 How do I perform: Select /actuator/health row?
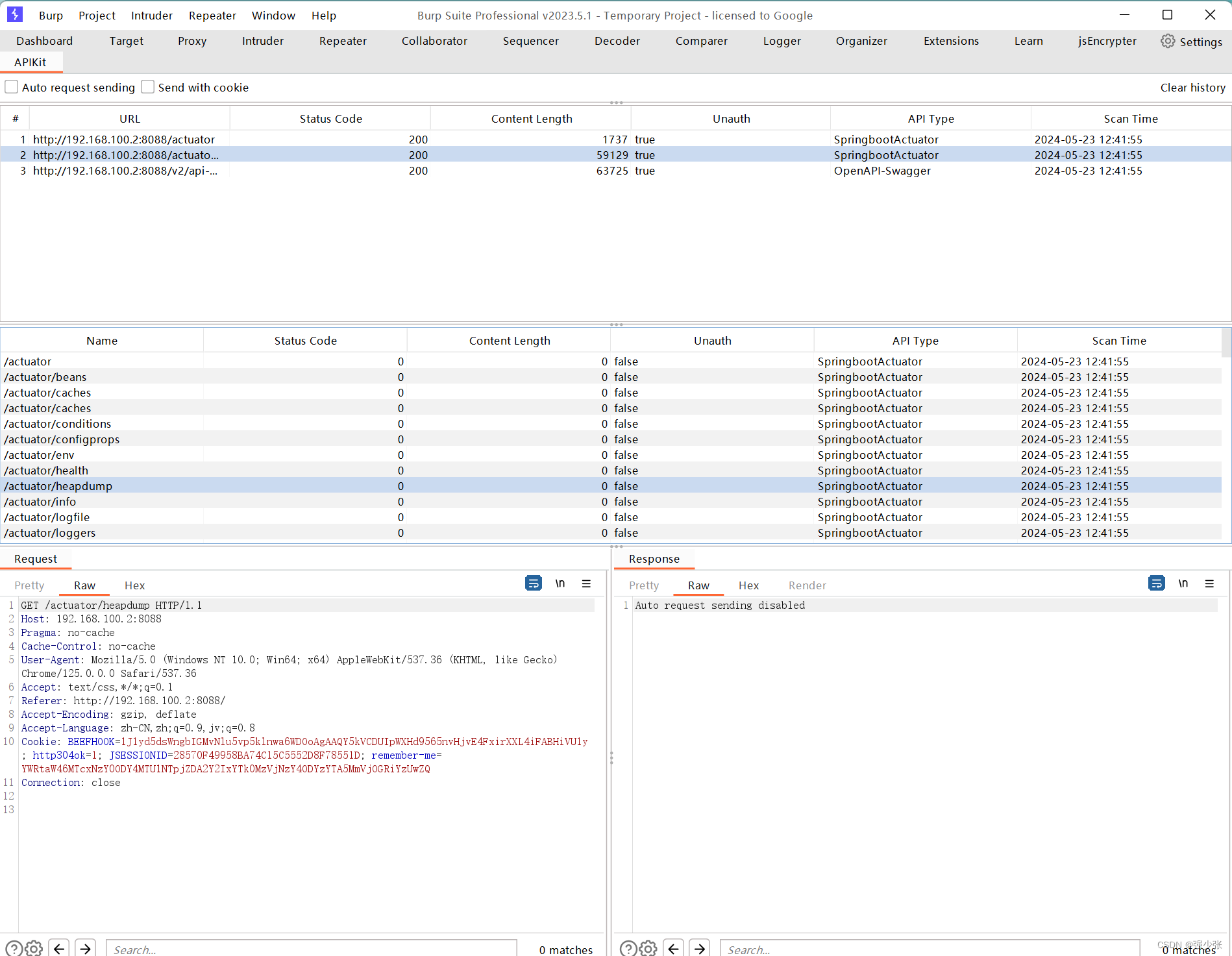(611, 471)
